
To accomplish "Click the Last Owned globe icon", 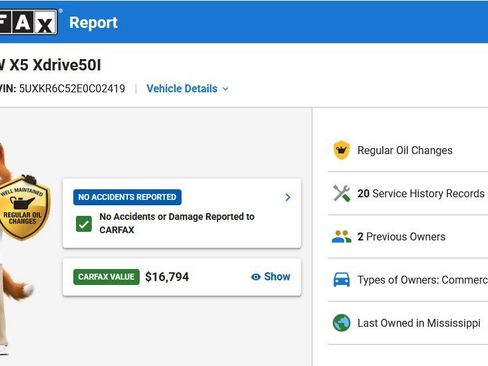I will point(342,323).
